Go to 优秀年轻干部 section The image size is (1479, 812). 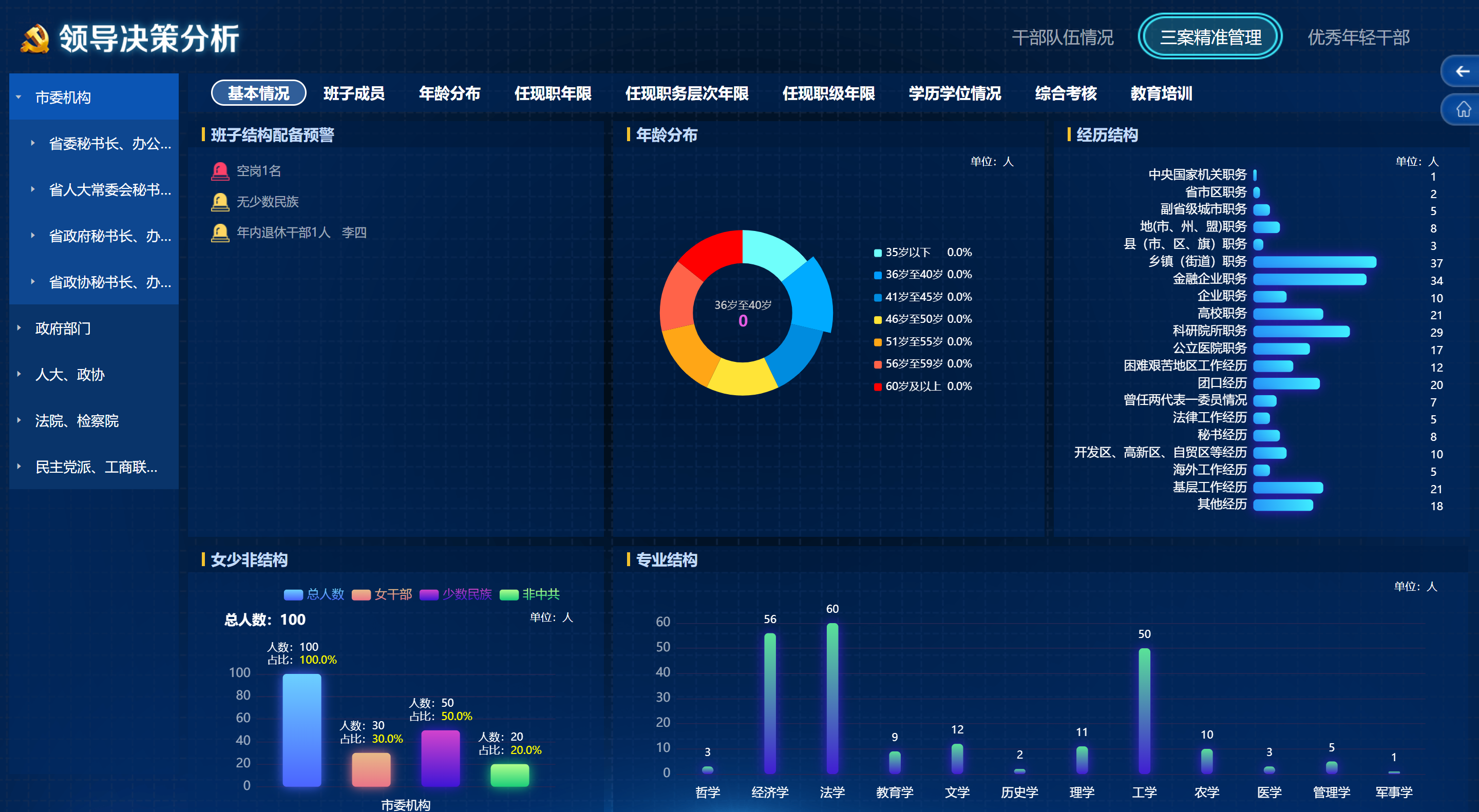(1358, 37)
